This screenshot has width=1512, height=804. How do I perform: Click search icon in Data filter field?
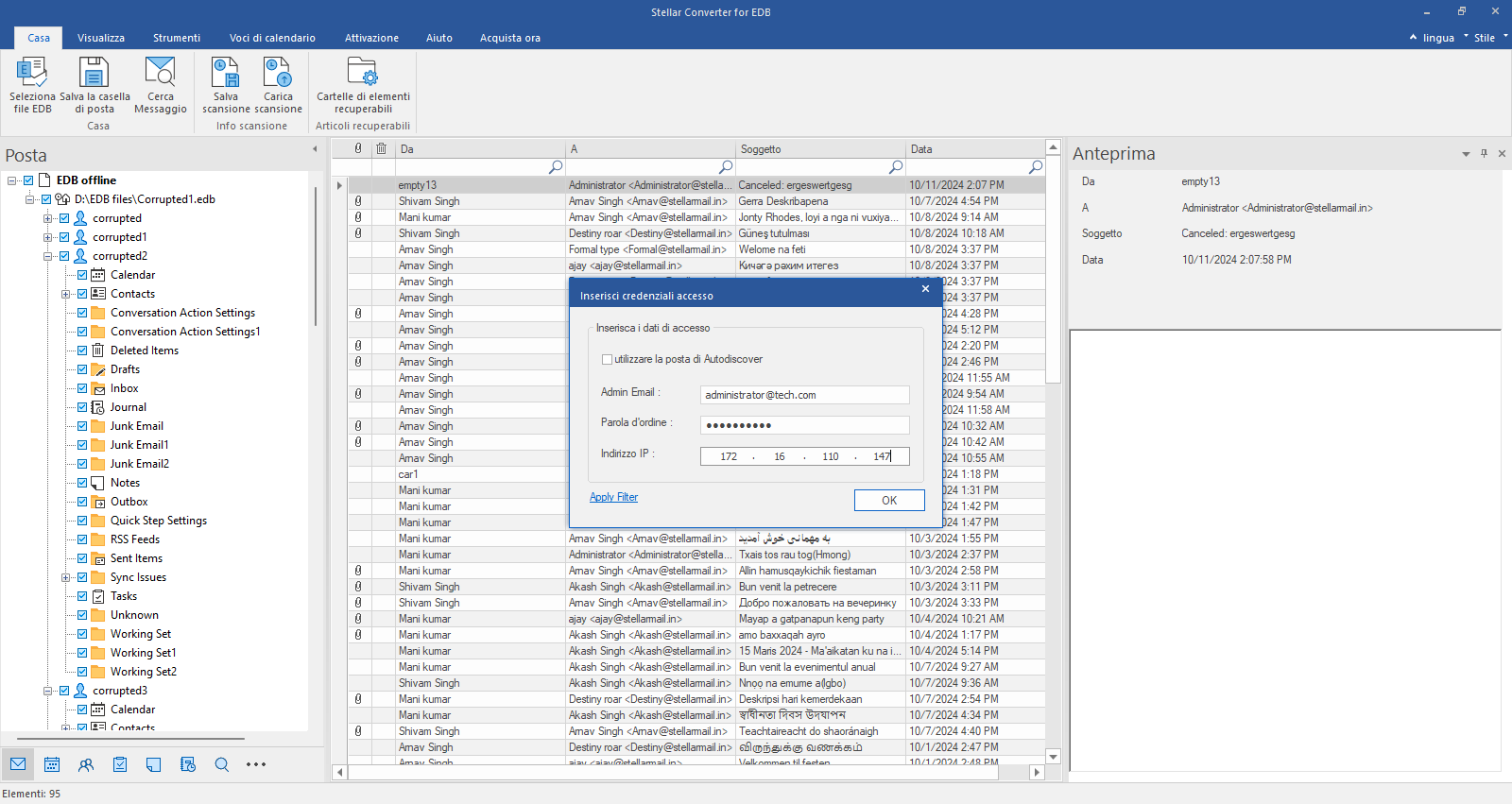pyautogui.click(x=1036, y=166)
